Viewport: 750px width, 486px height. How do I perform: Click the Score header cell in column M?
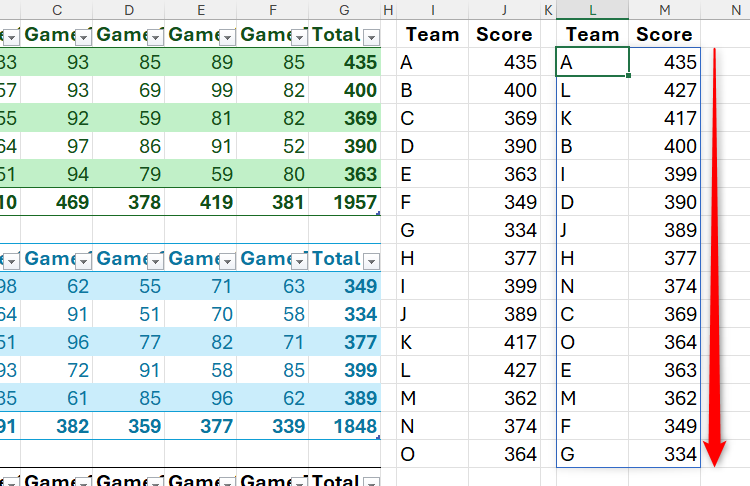665,34
